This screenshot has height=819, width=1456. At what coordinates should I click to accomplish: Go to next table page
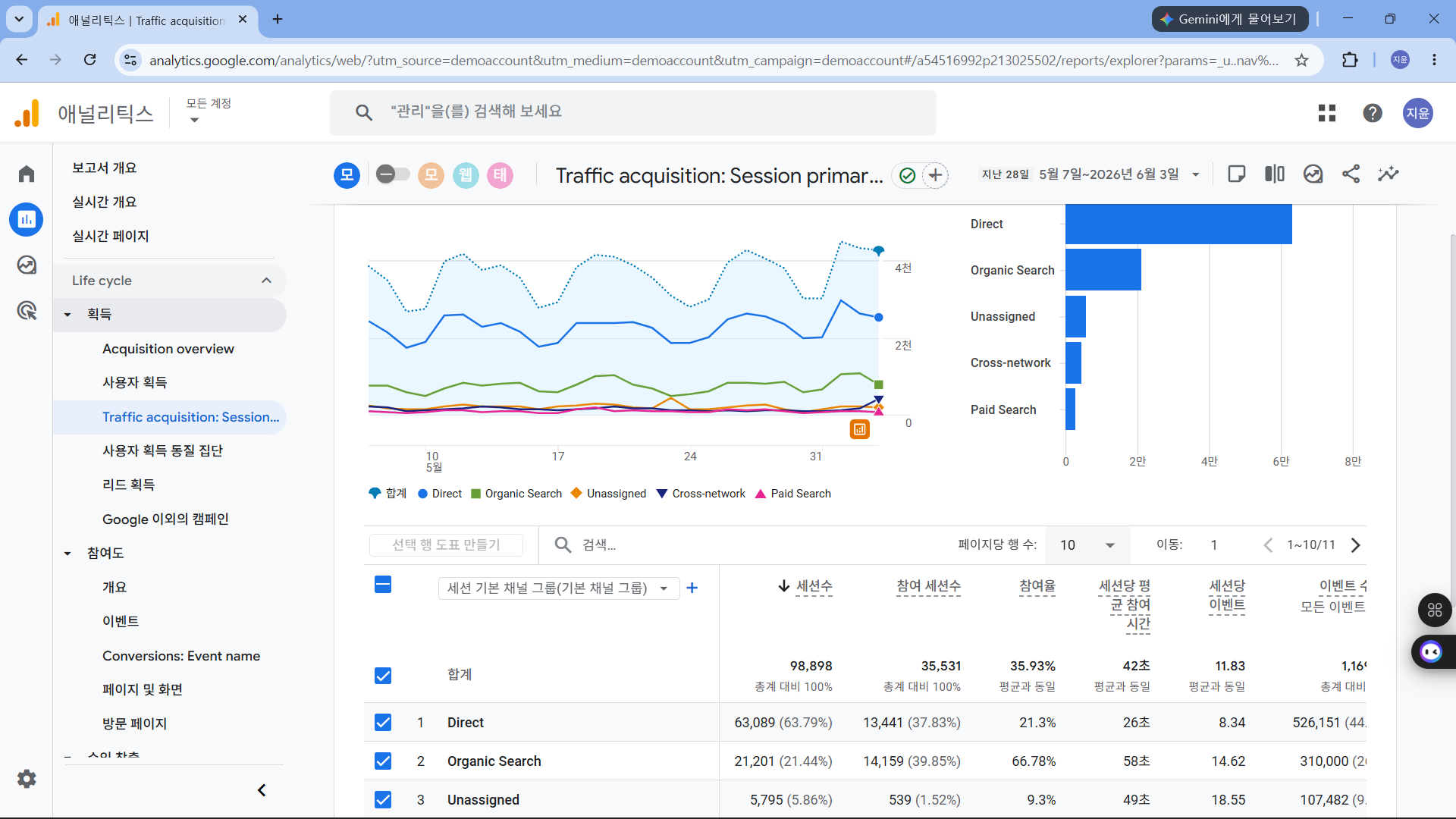pos(1356,545)
